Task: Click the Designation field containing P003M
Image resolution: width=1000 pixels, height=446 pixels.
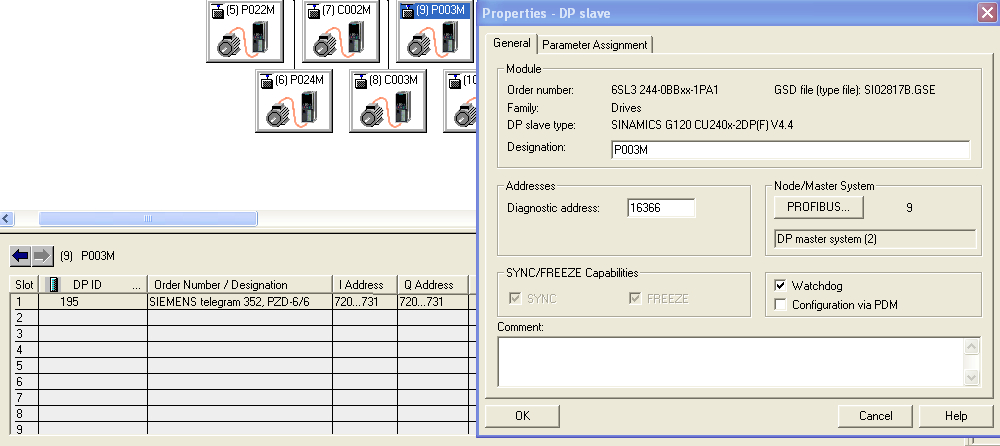Action: (x=790, y=150)
